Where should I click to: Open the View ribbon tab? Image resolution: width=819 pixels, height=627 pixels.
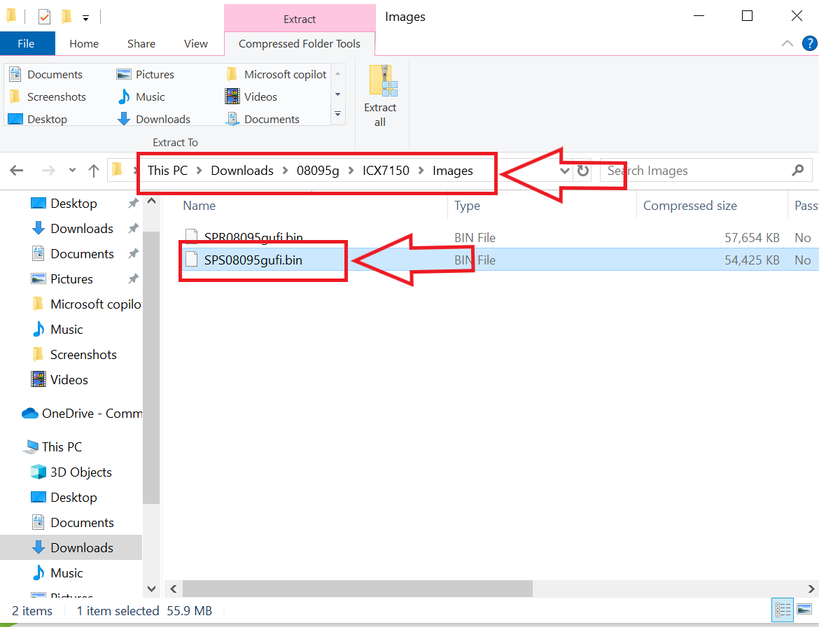(196, 44)
